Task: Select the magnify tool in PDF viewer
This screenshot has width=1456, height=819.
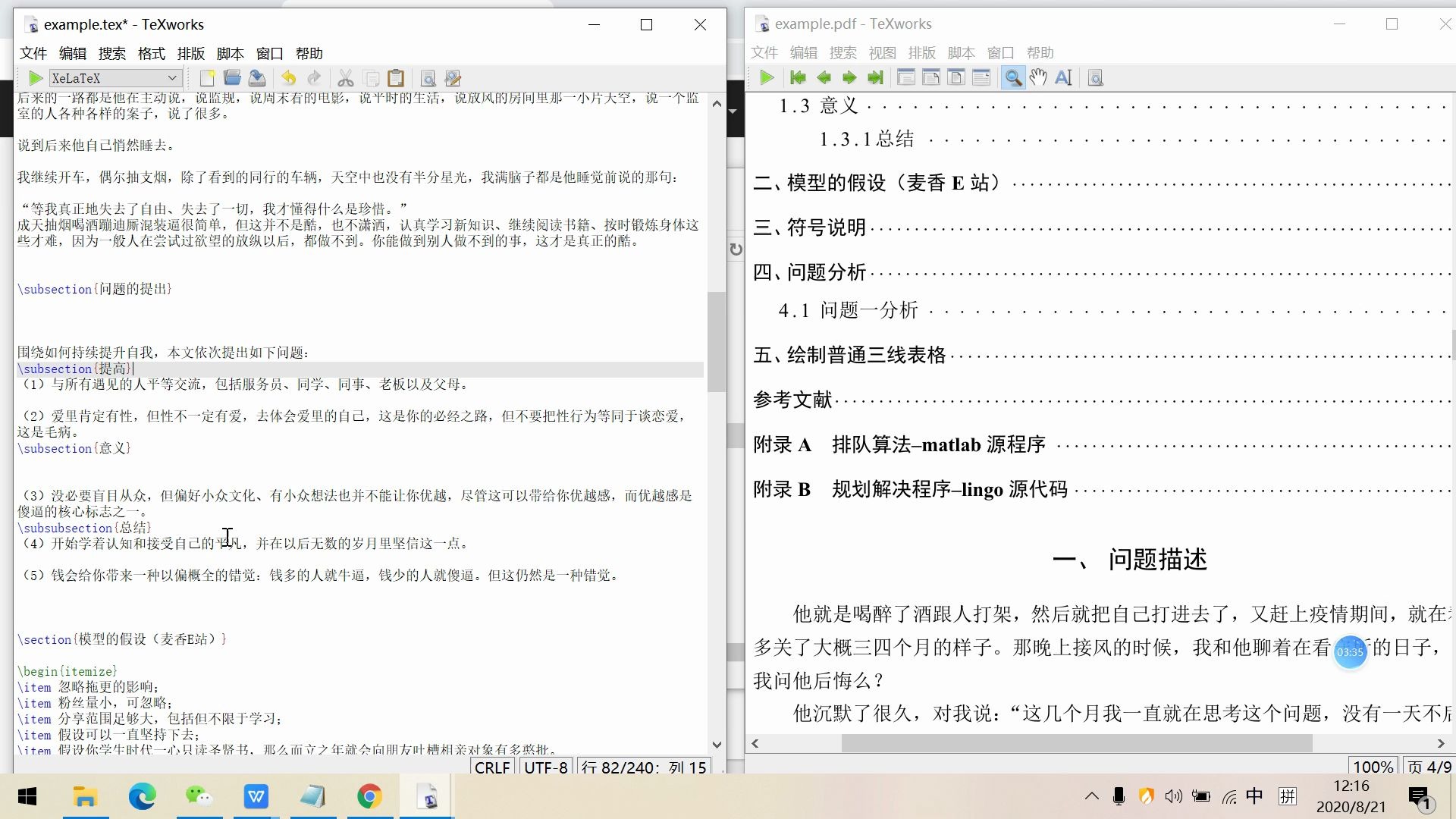Action: pyautogui.click(x=1013, y=77)
